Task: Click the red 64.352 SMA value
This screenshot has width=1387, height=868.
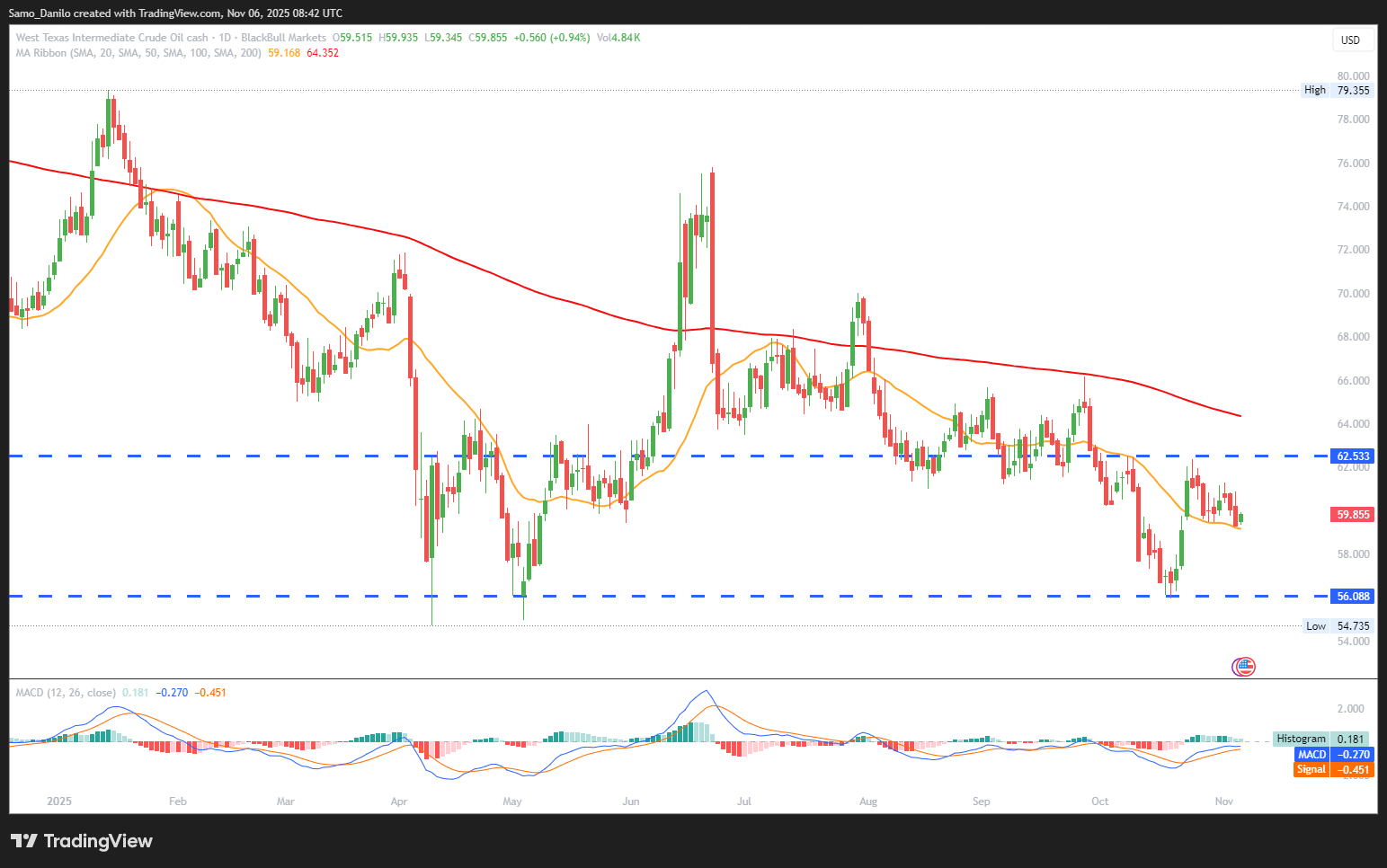Action: coord(323,53)
